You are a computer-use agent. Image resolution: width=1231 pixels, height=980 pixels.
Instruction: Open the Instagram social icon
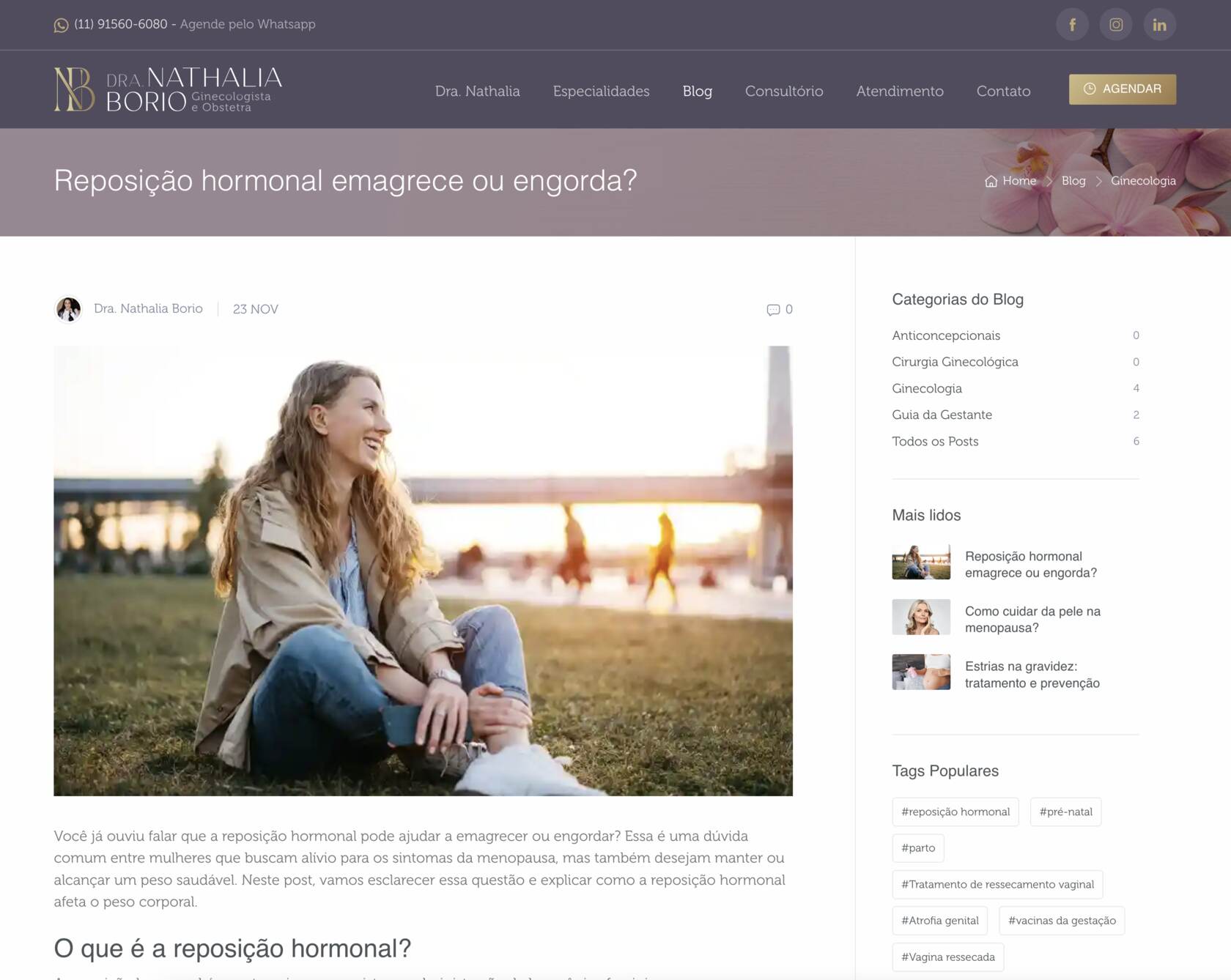tap(1116, 25)
